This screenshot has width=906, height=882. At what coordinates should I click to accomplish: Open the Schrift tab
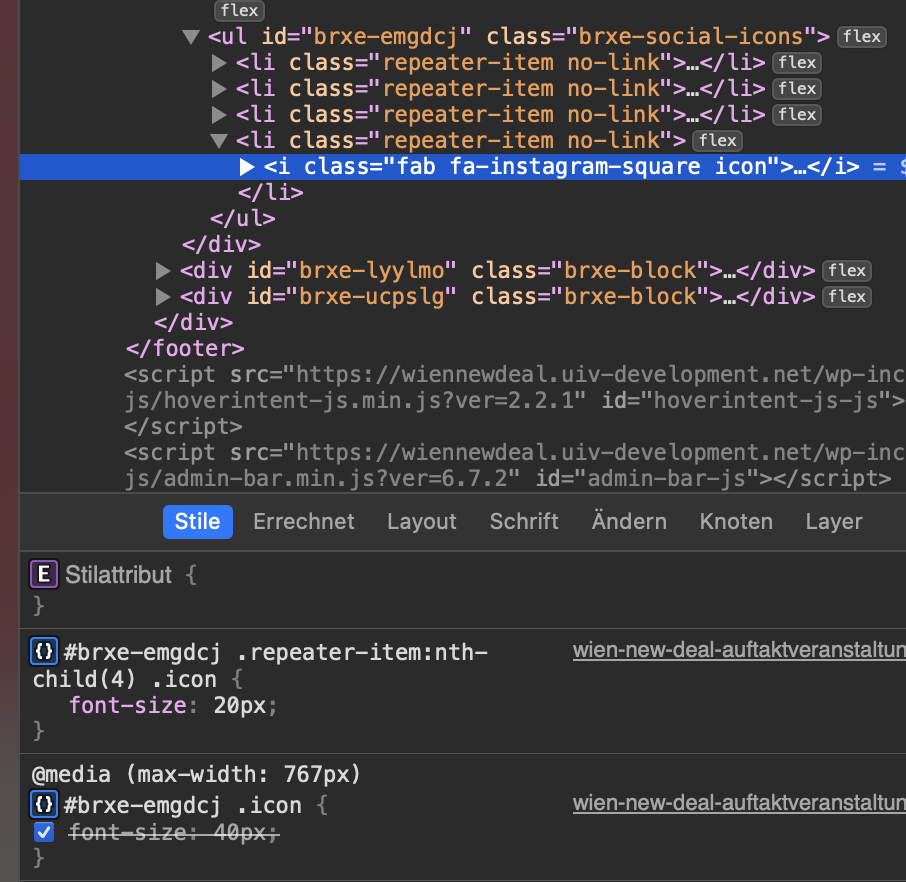tap(524, 522)
